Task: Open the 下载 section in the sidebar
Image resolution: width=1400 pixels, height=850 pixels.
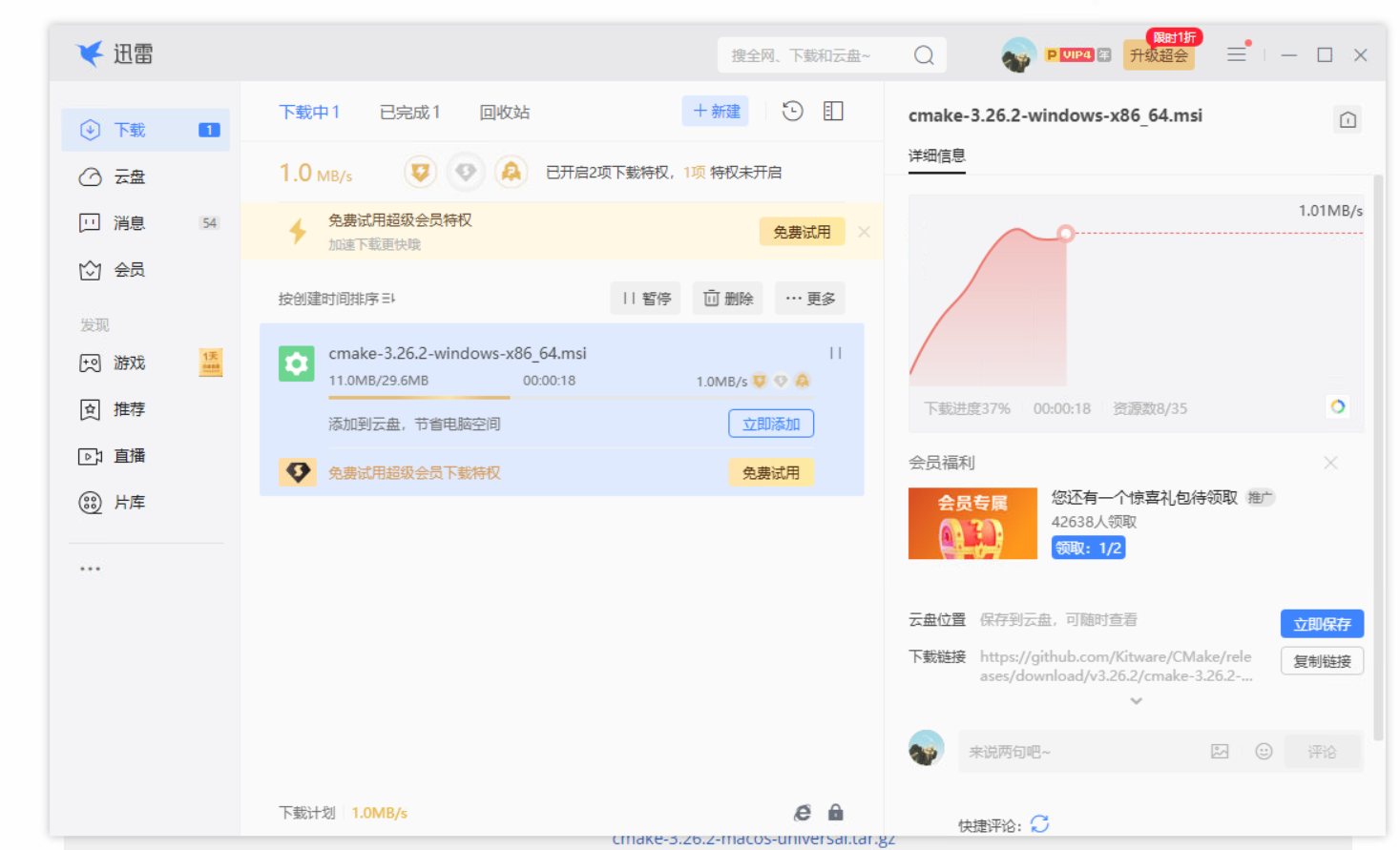Action: point(145,130)
